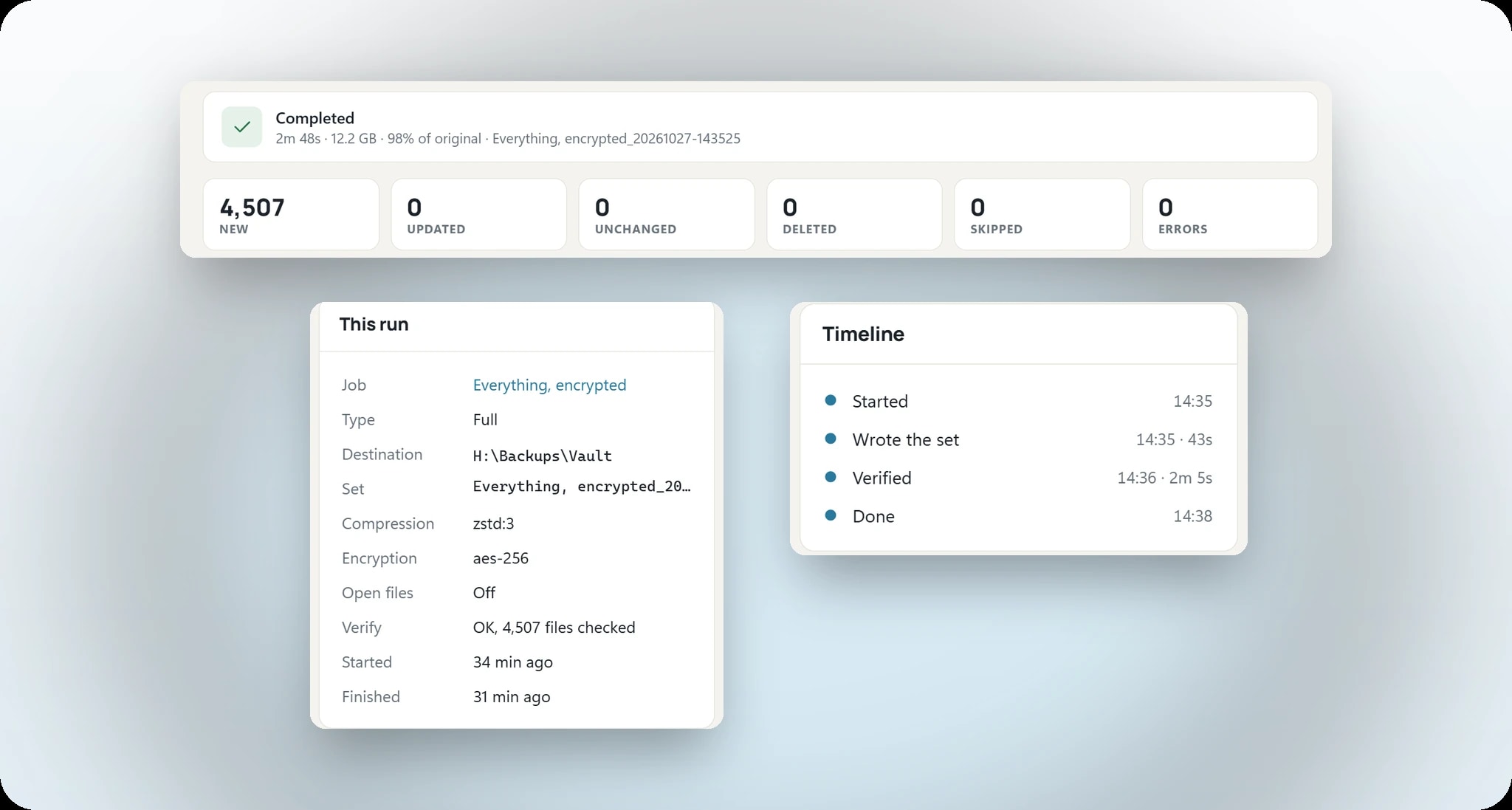Image resolution: width=1512 pixels, height=810 pixels.
Task: Click the Open files value Off
Action: [x=484, y=593]
